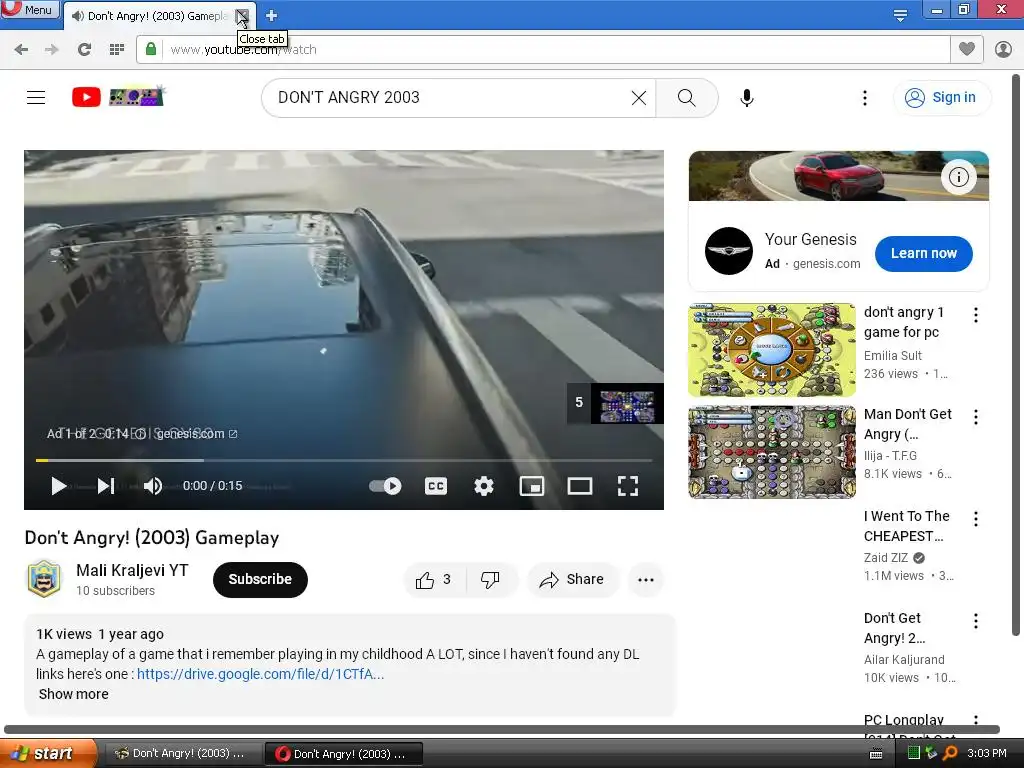The image size is (1024, 768).
Task: Enable miniplayer mode
Action: point(532,486)
